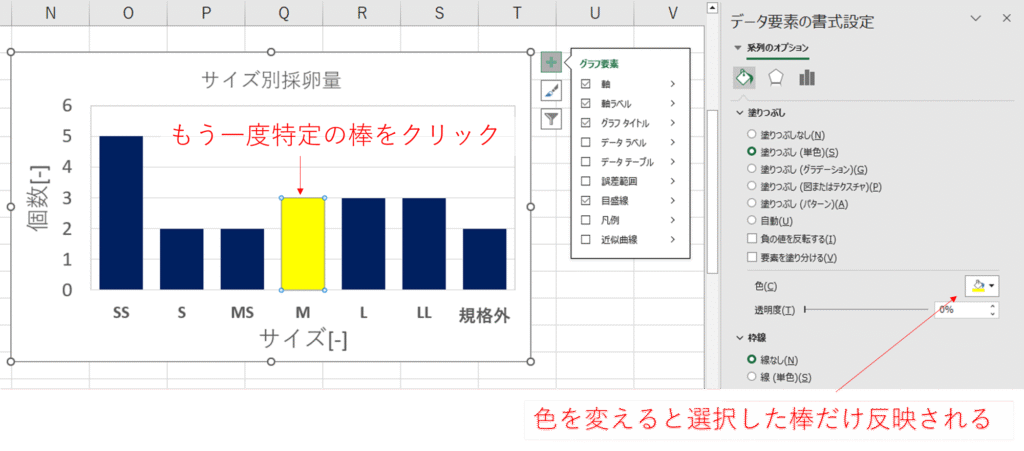The image size is (1024, 451).
Task: Enable the 凡例 checkbox
Action: [586, 220]
